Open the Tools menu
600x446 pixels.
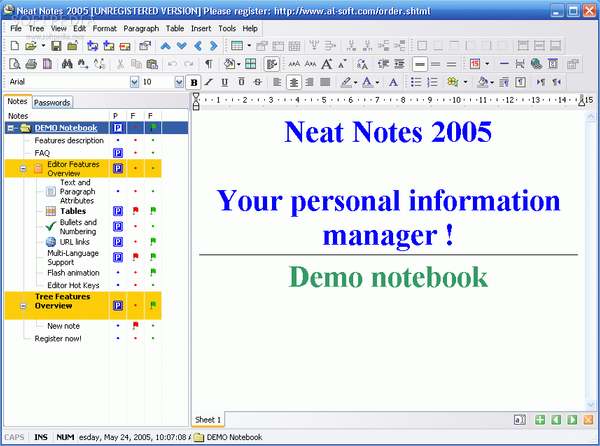click(227, 29)
